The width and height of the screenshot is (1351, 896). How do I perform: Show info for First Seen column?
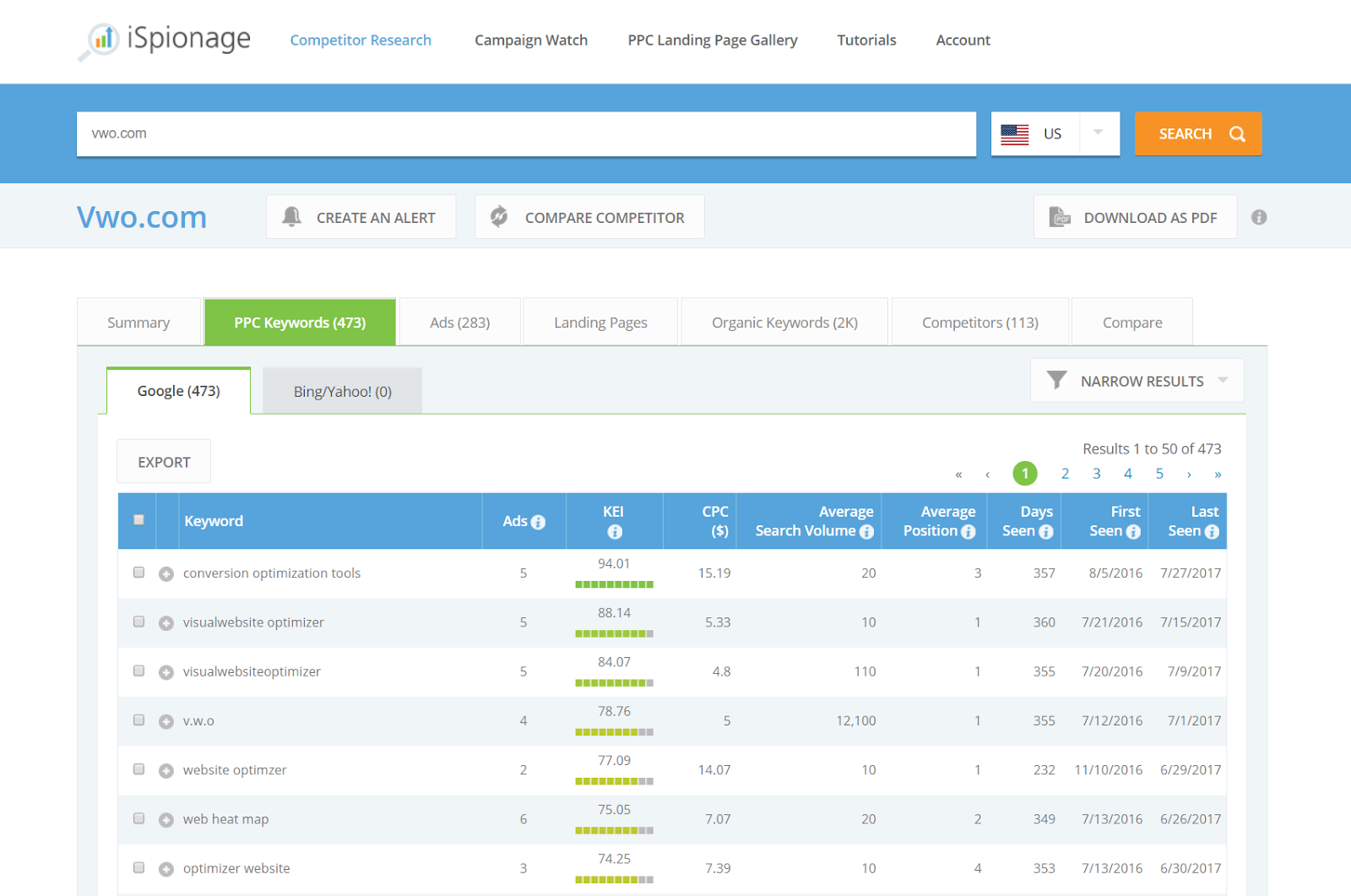pos(1133,532)
